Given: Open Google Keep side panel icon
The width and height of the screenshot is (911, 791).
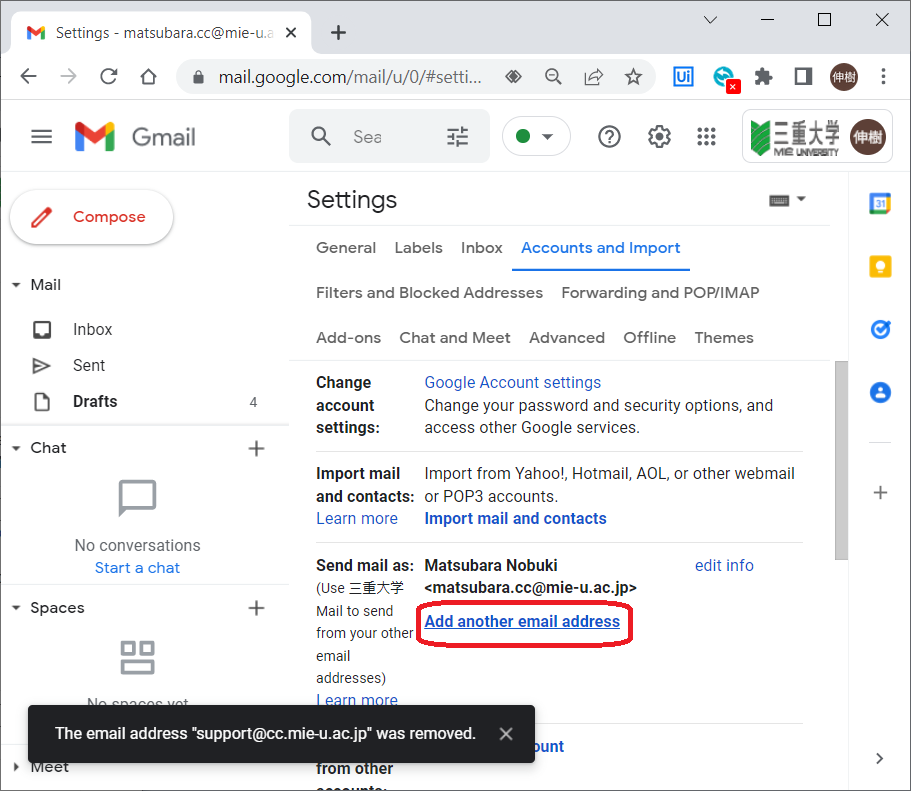Looking at the screenshot, I should click(x=880, y=267).
